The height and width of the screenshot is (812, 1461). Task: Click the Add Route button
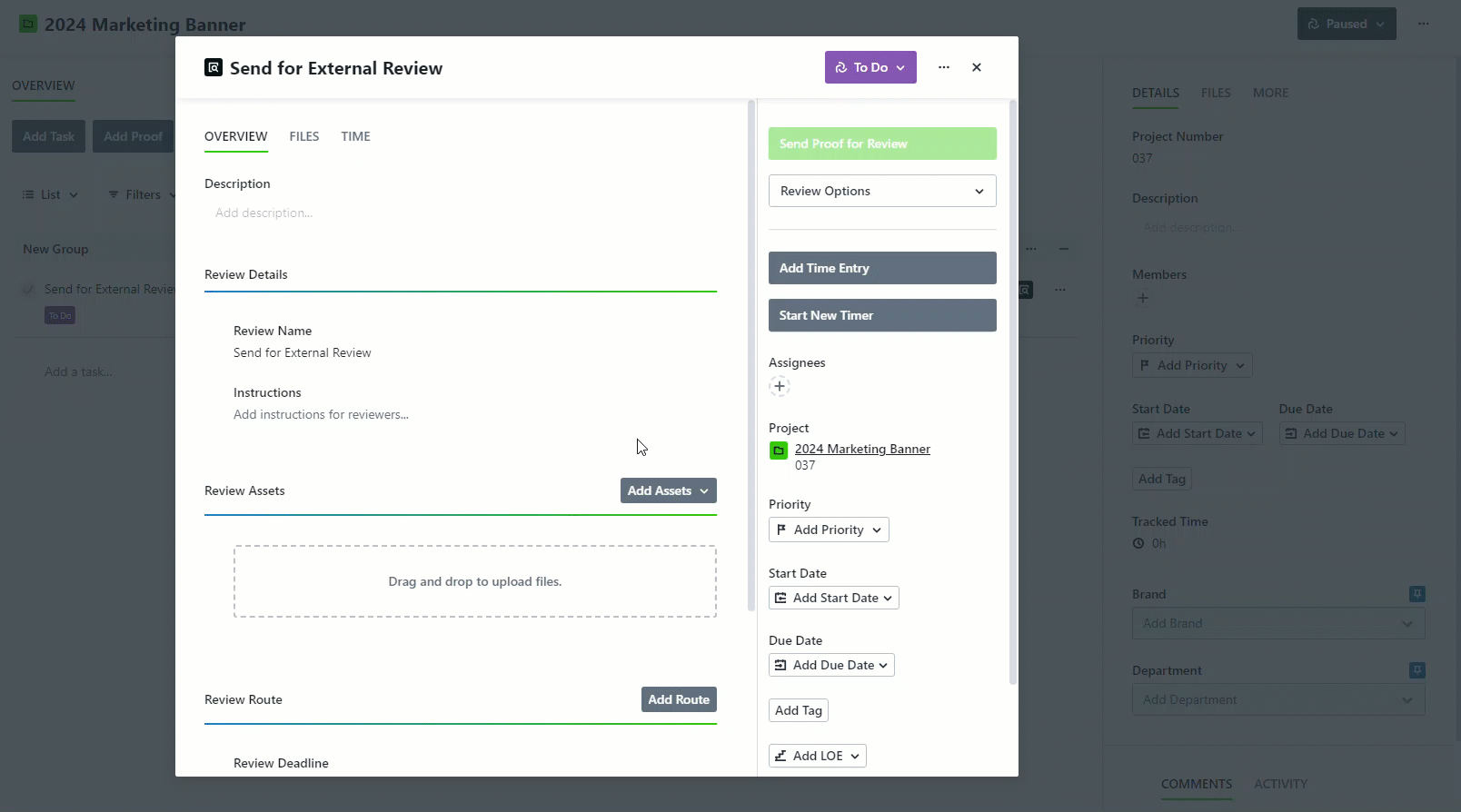click(679, 699)
